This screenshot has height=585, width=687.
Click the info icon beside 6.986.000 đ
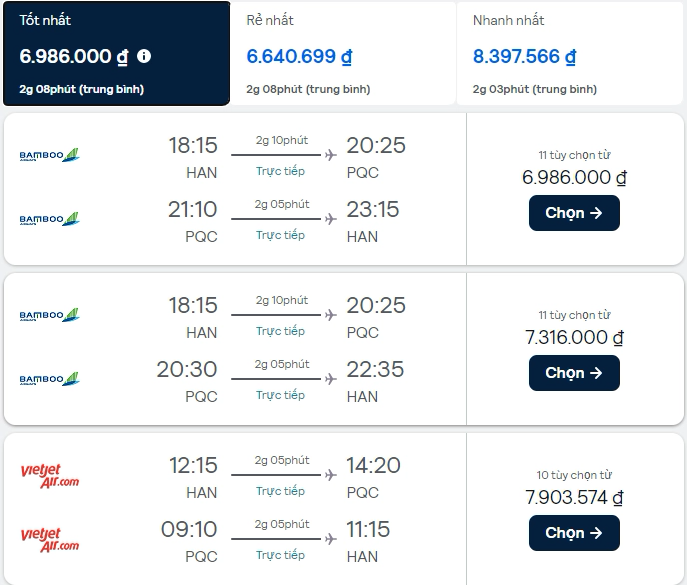click(144, 56)
